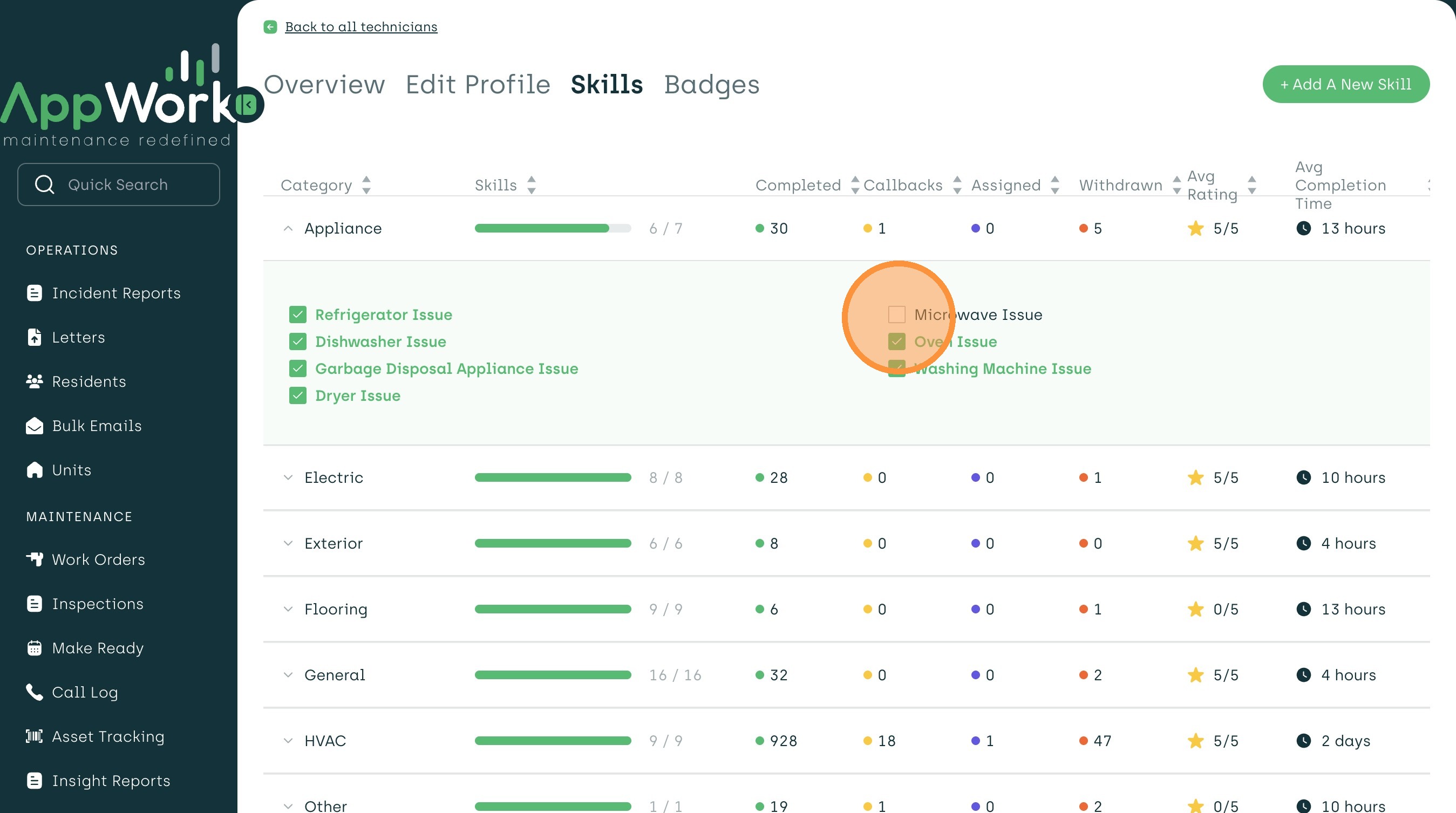The width and height of the screenshot is (1456, 813).
Task: Collapse the Appliance category row
Action: [288, 228]
